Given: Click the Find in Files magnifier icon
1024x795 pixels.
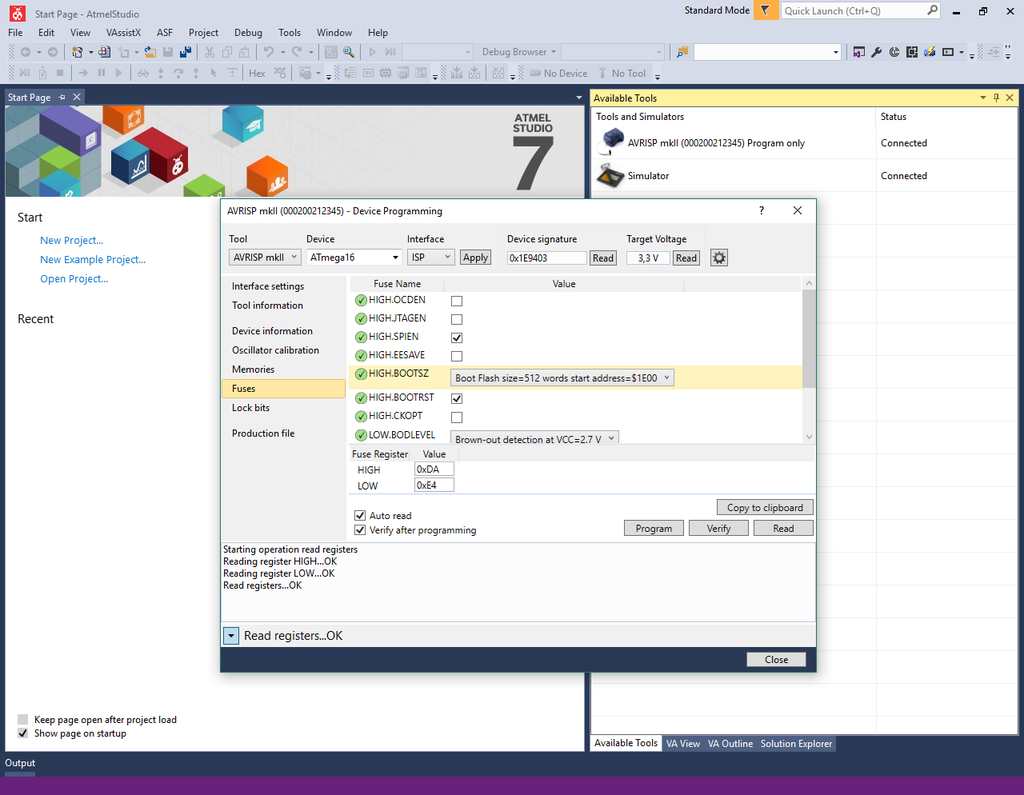Looking at the screenshot, I should pos(349,52).
